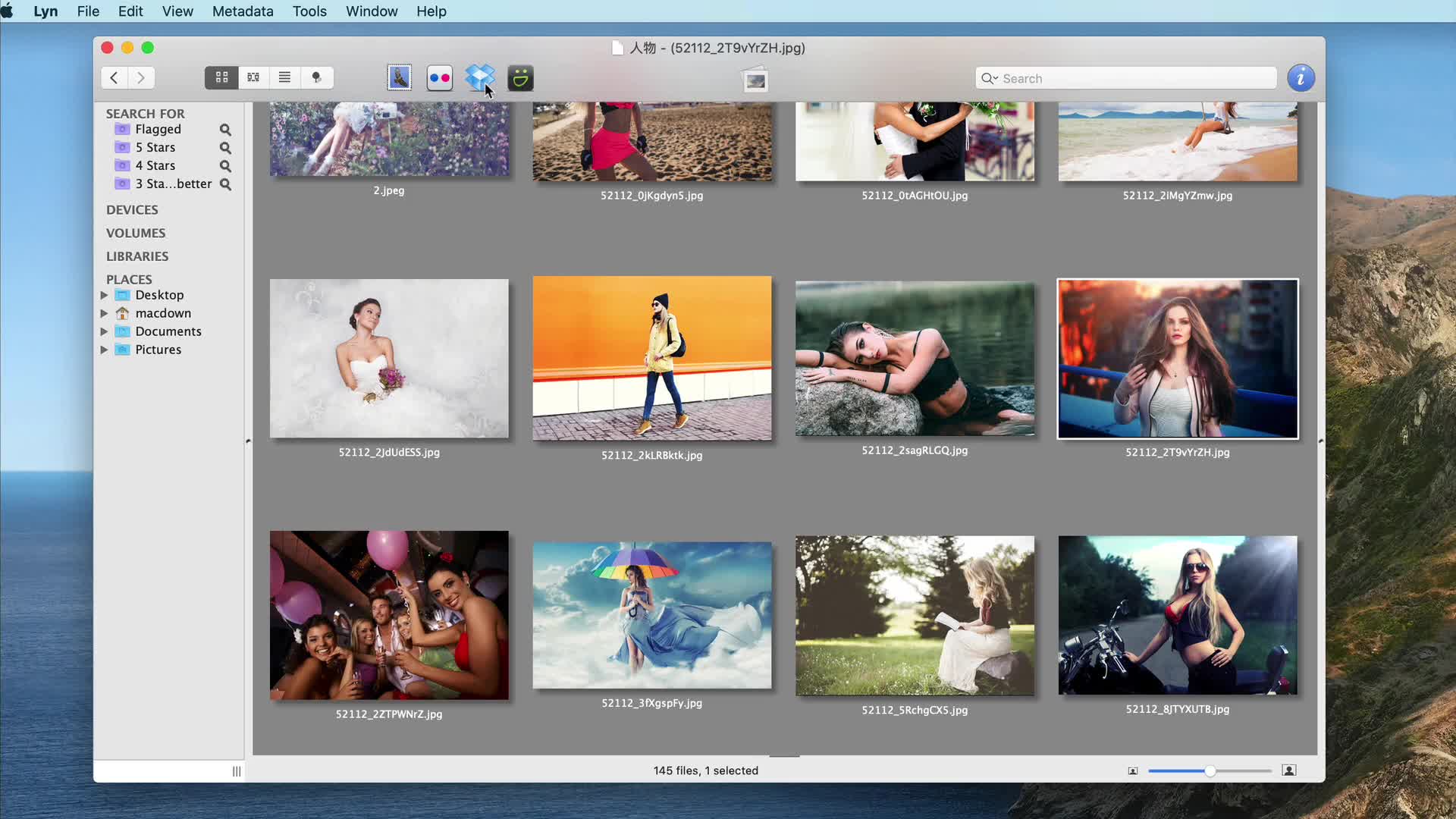Viewport: 1456px width, 819px height.
Task: Expand the Desktop folder
Action: [x=104, y=295]
